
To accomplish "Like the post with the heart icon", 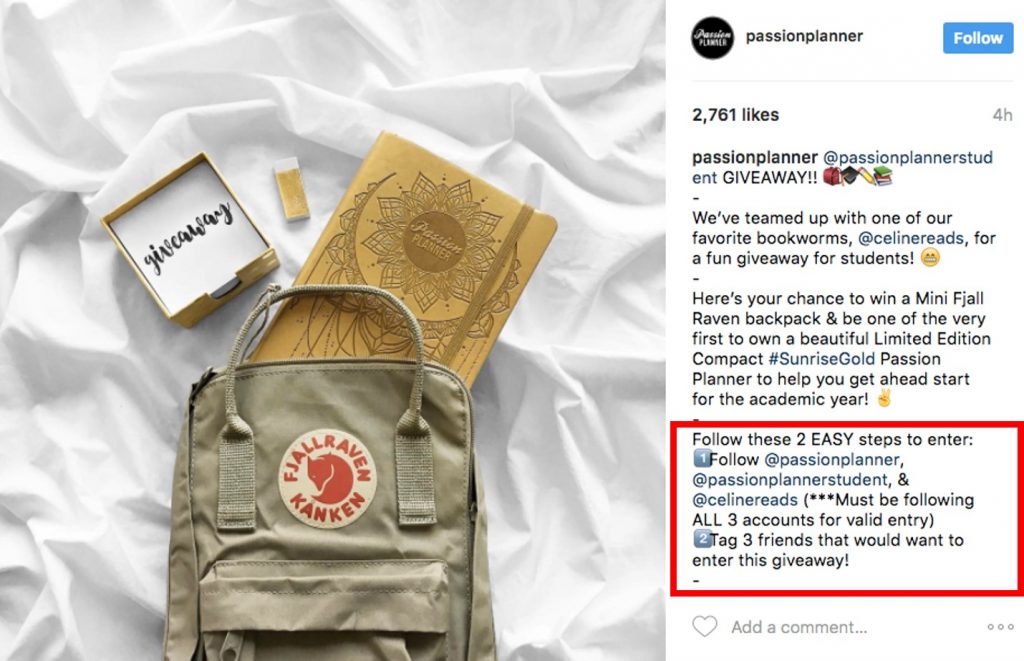I will tap(705, 626).
